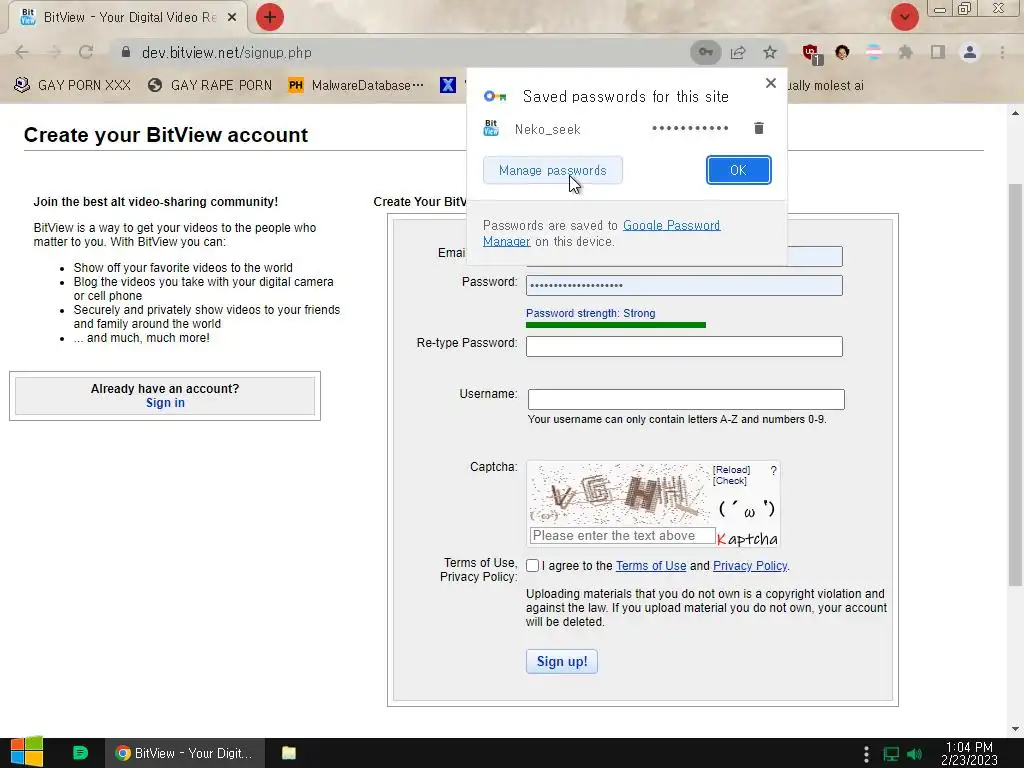Click the red dropdown arrow in title bar

tap(904, 17)
